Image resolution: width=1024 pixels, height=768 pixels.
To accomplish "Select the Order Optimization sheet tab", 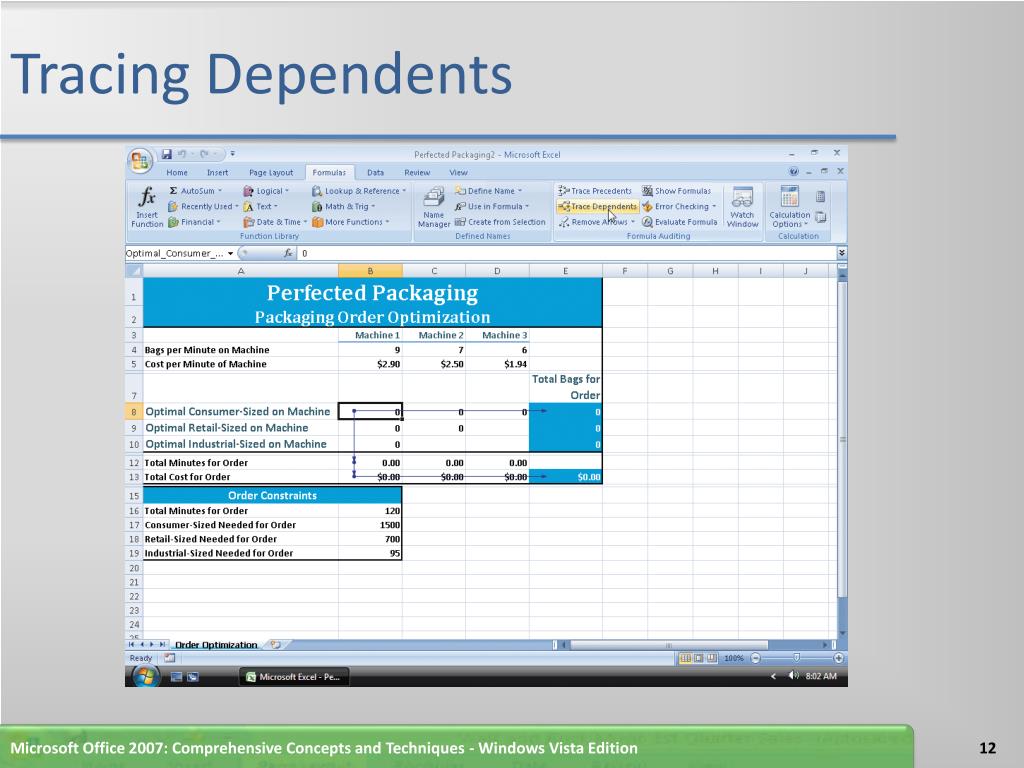I will point(216,645).
